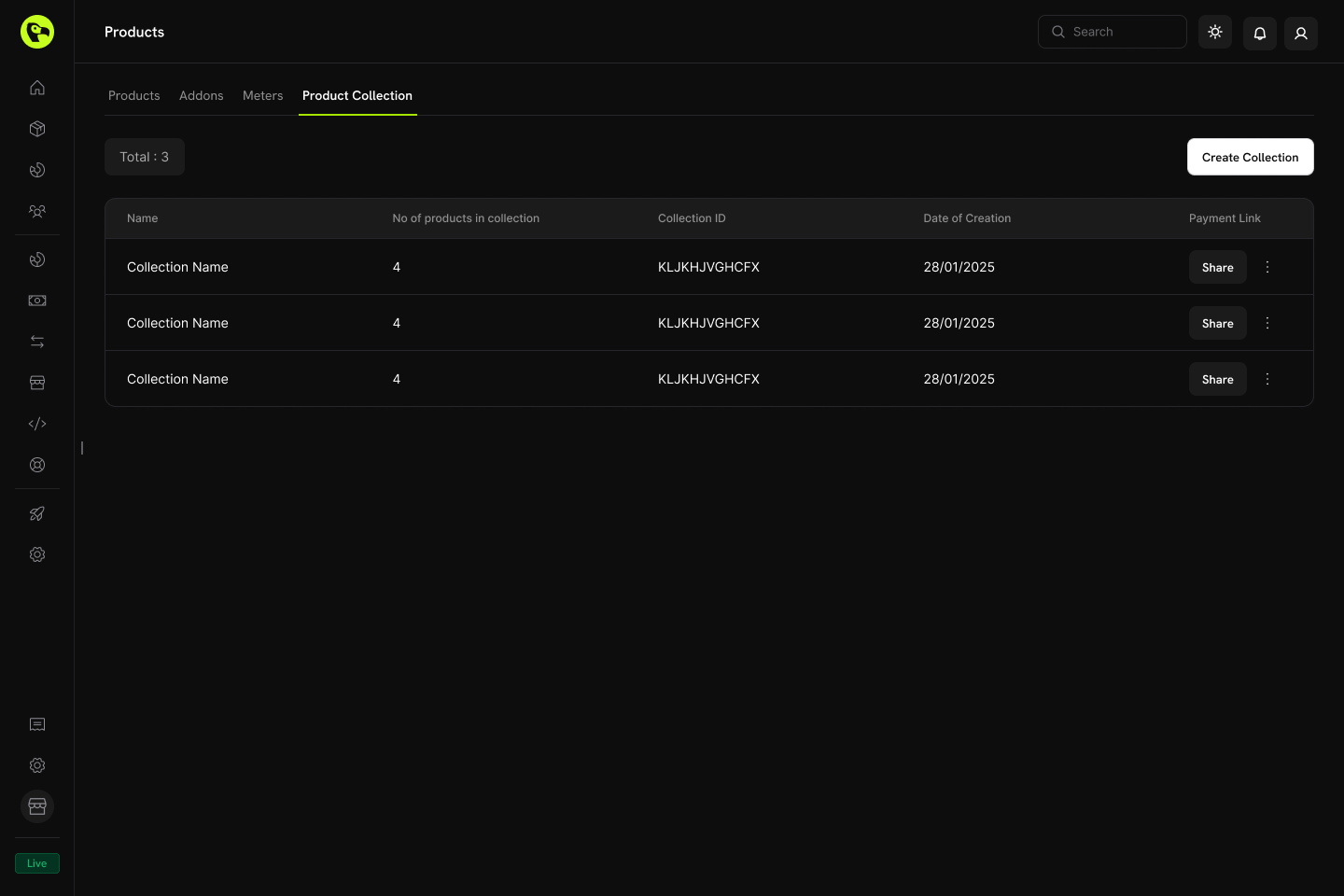Open the profile account menu
The width and height of the screenshot is (1344, 896).
[x=1301, y=33]
